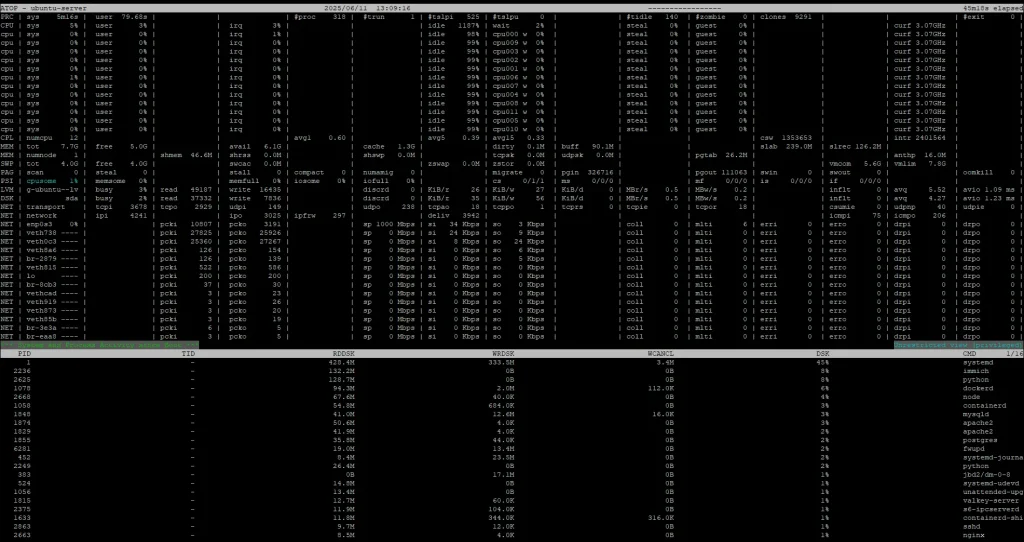The height and width of the screenshot is (542, 1024).
Task: Click the #zombie 0 counter
Action: tap(721, 17)
